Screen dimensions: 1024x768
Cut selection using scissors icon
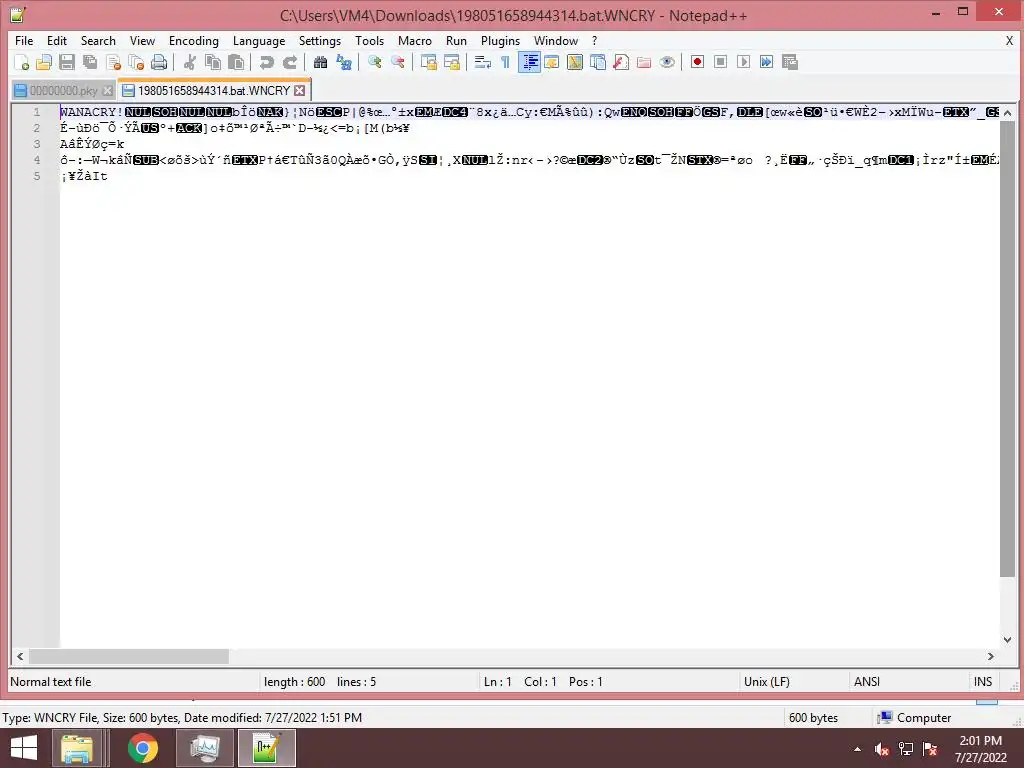tap(189, 62)
